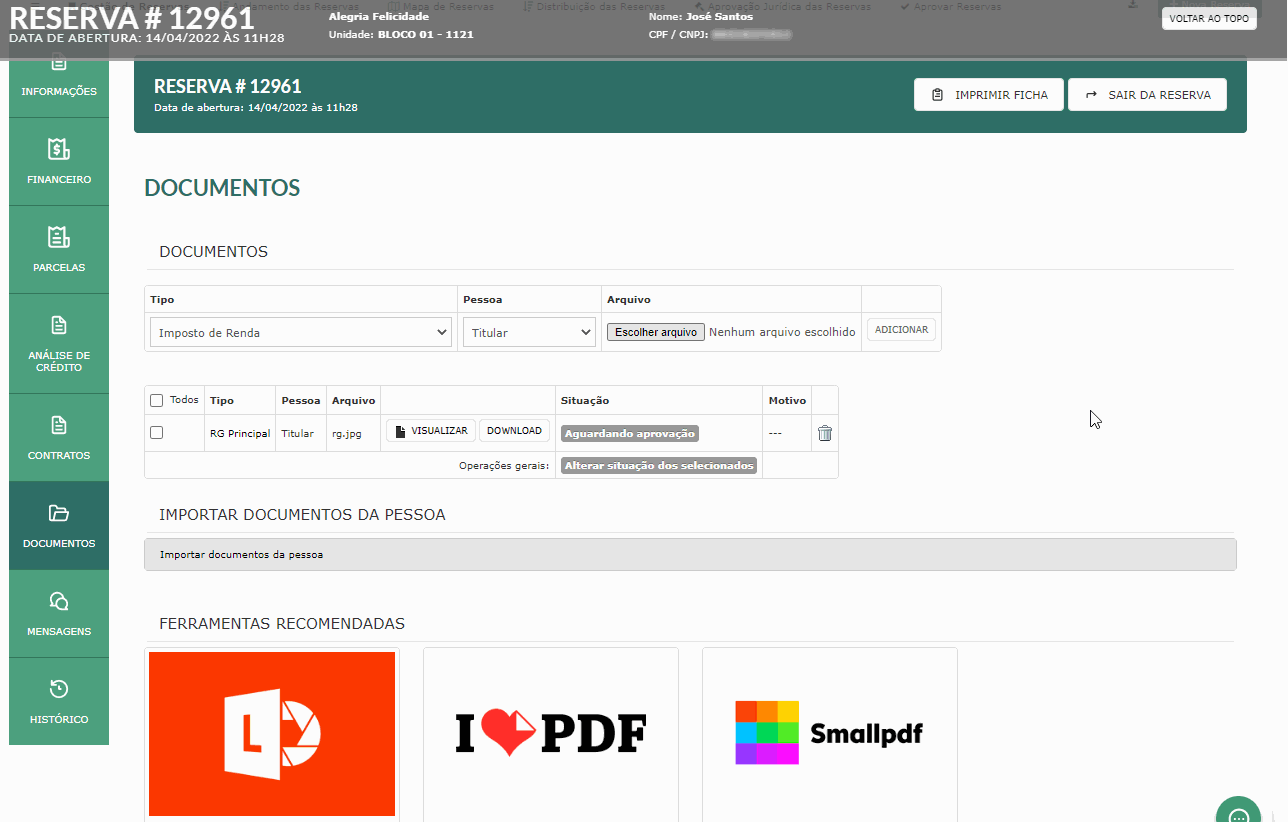Click Alterar situação dos selecionados
Screen dimensions: 1288x822
[659, 466]
